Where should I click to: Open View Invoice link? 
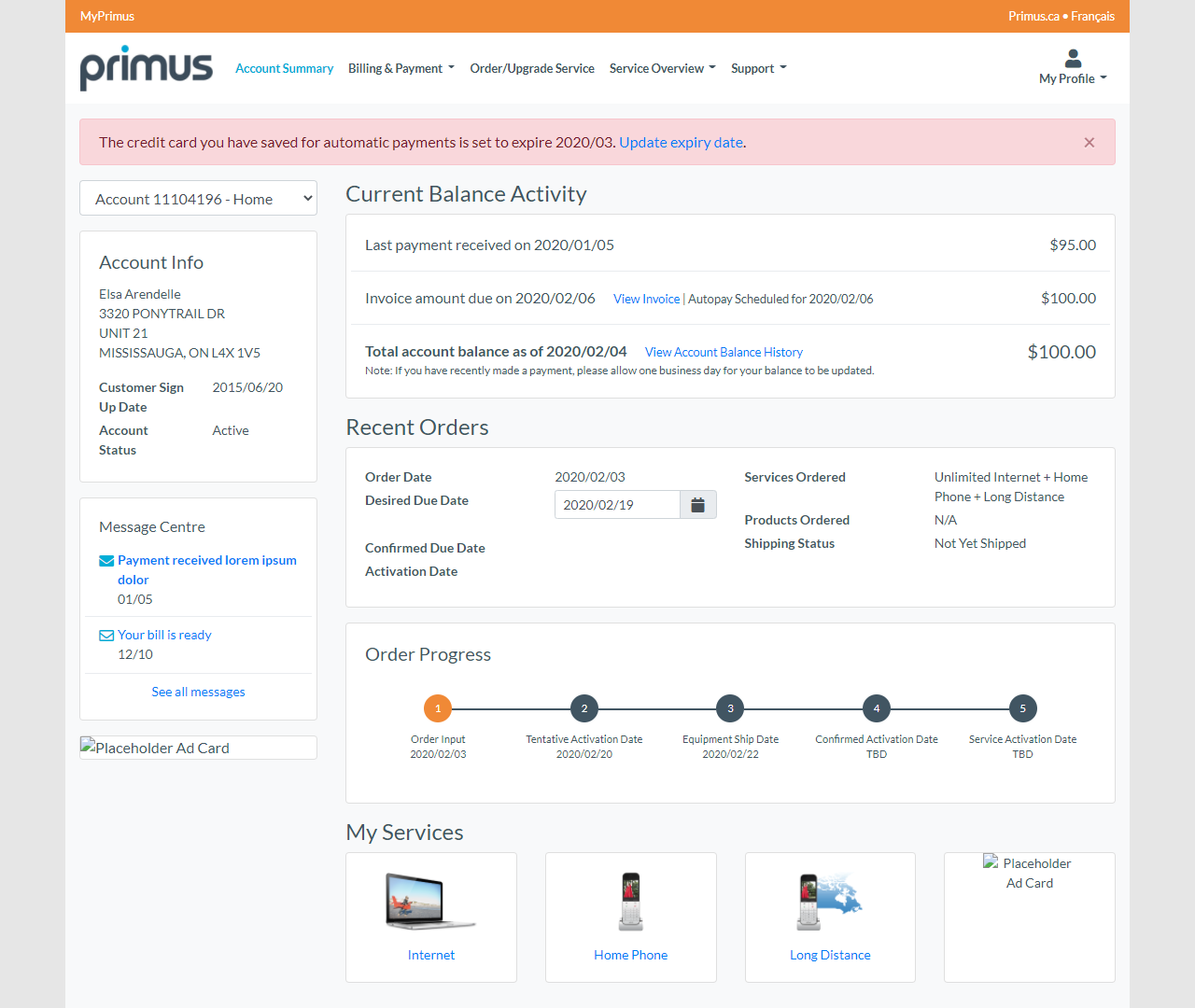click(646, 299)
